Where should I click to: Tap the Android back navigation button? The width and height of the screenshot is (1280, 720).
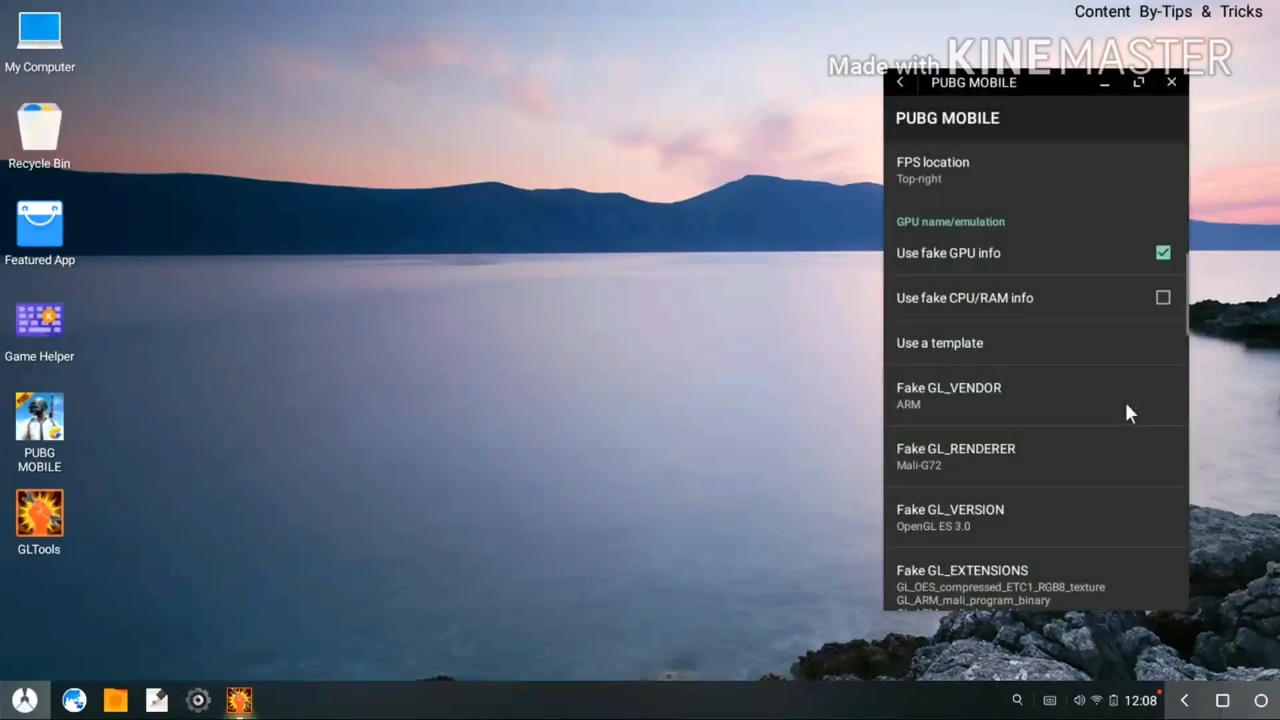click(x=1184, y=701)
